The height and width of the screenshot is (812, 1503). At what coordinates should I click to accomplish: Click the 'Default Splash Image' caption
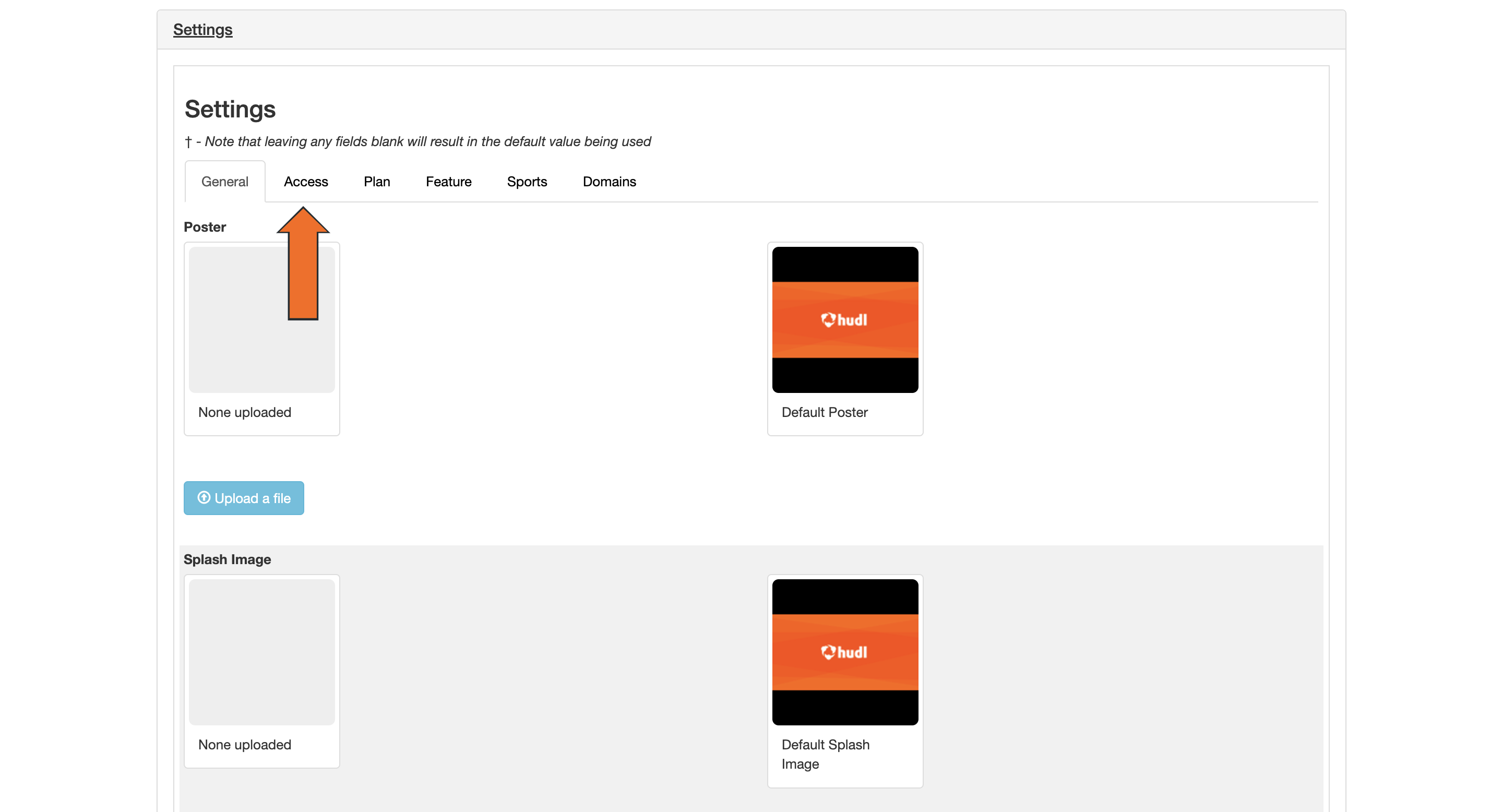[x=825, y=754]
